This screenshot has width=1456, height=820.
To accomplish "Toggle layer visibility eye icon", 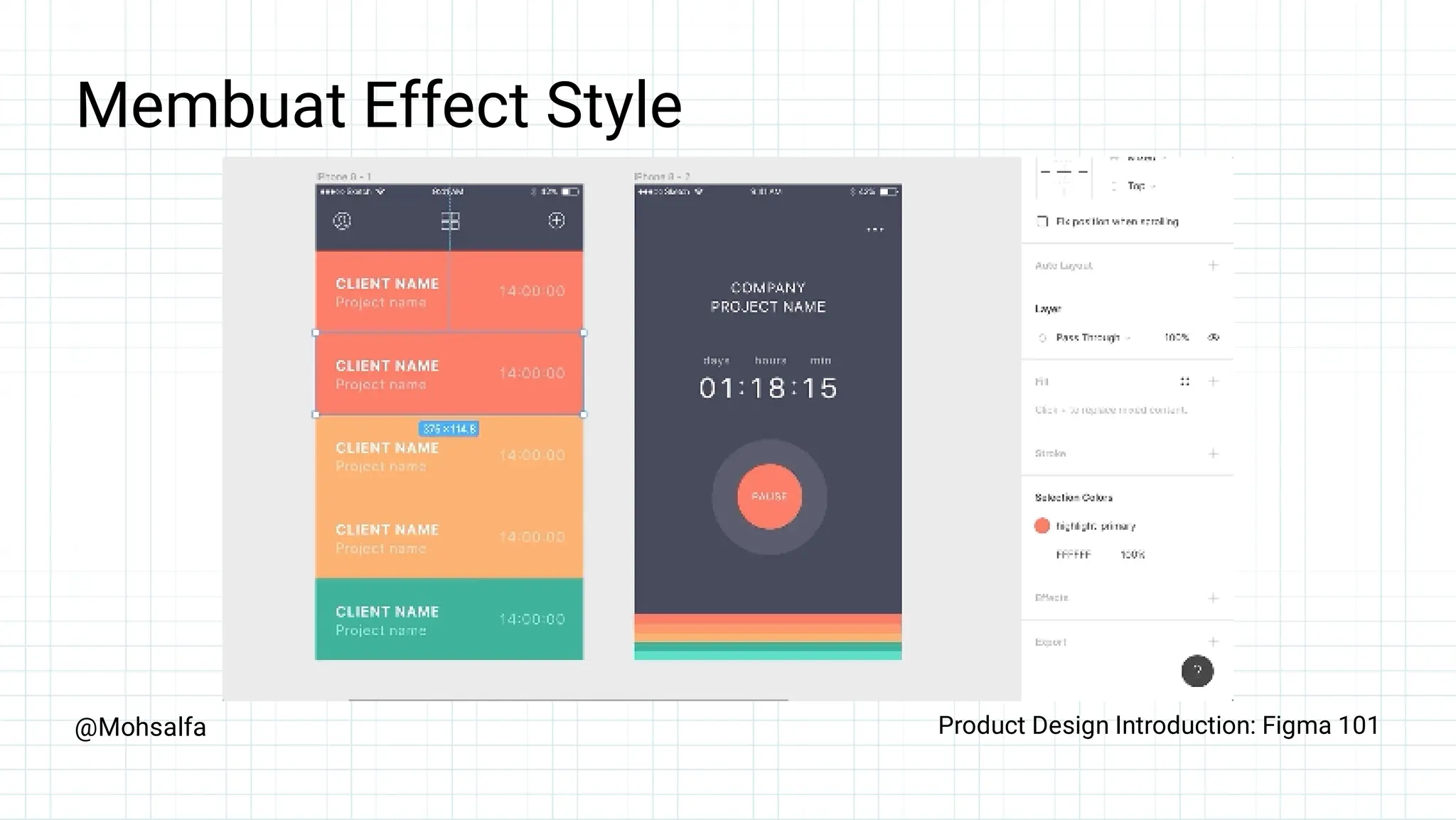I will pos(1214,337).
